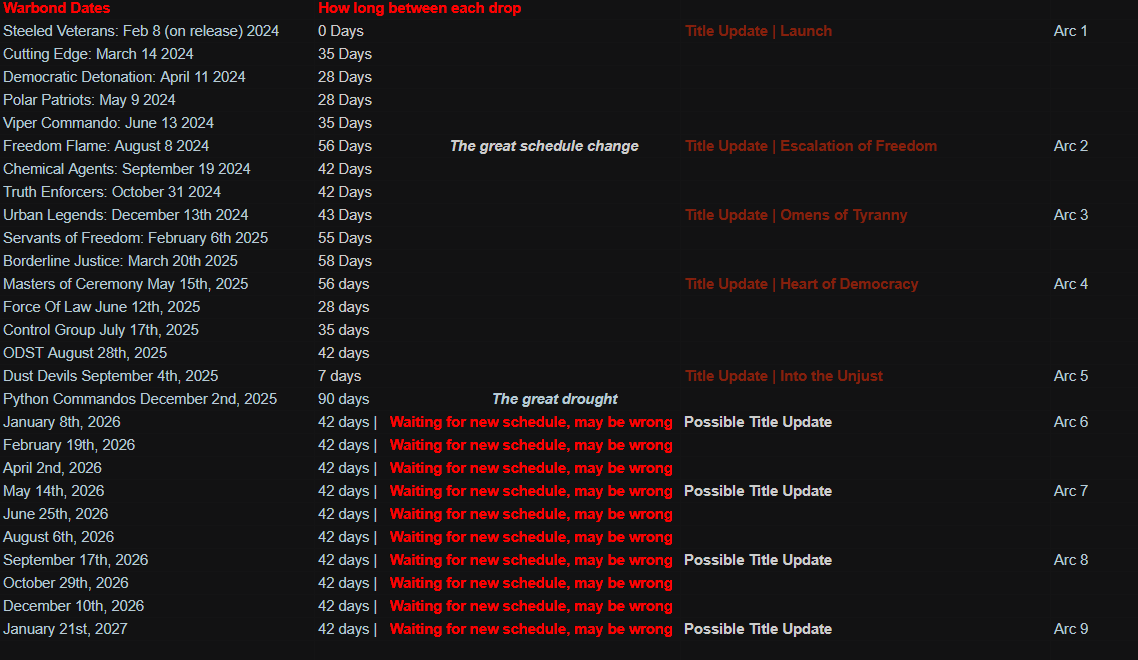The width and height of the screenshot is (1138, 660).
Task: Click 'Waiting for new schedule' in December 10th row
Action: pyautogui.click(x=531, y=606)
